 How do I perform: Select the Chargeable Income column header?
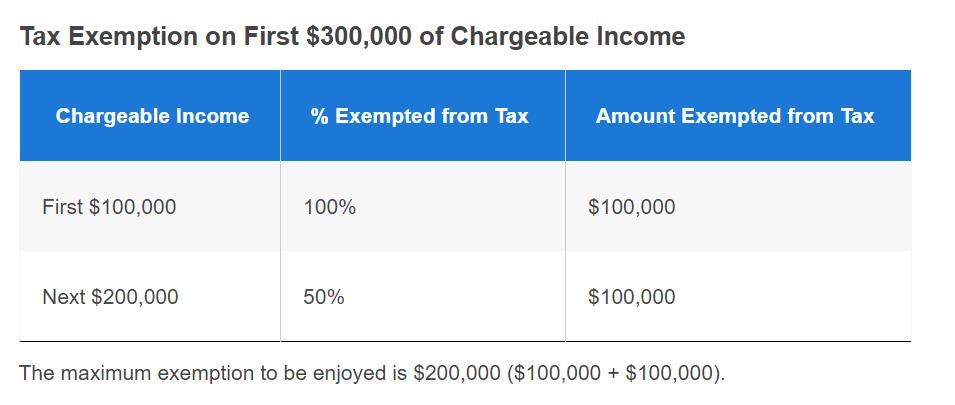click(x=152, y=116)
